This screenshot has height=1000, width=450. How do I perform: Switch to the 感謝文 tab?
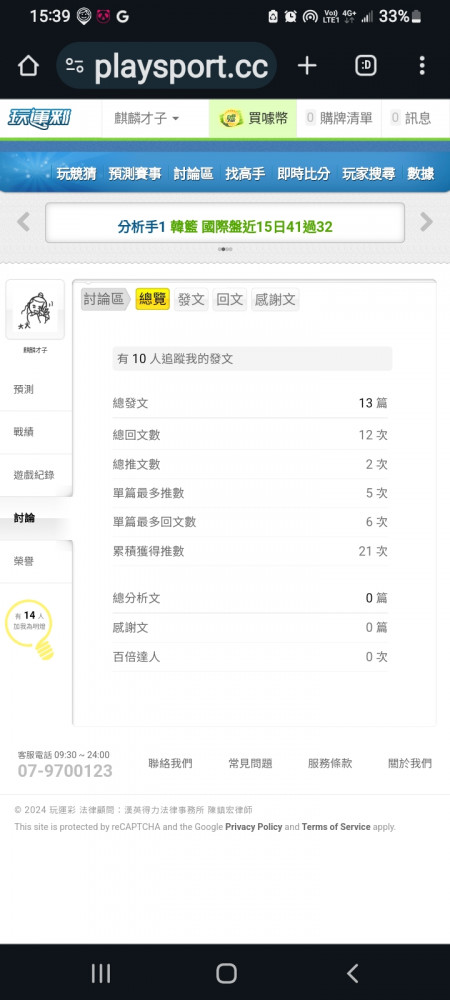(275, 300)
